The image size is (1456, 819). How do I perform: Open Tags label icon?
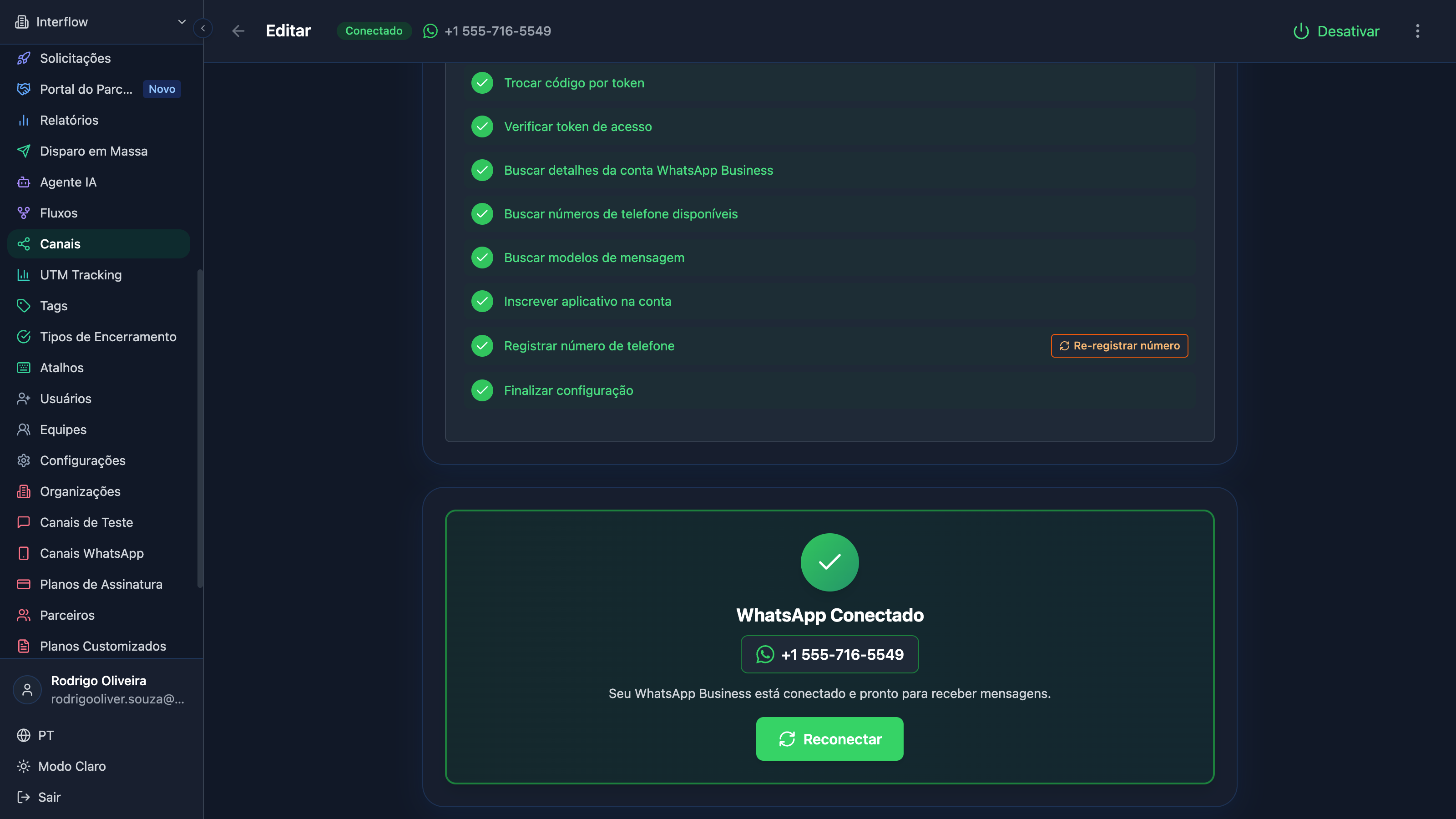24,306
